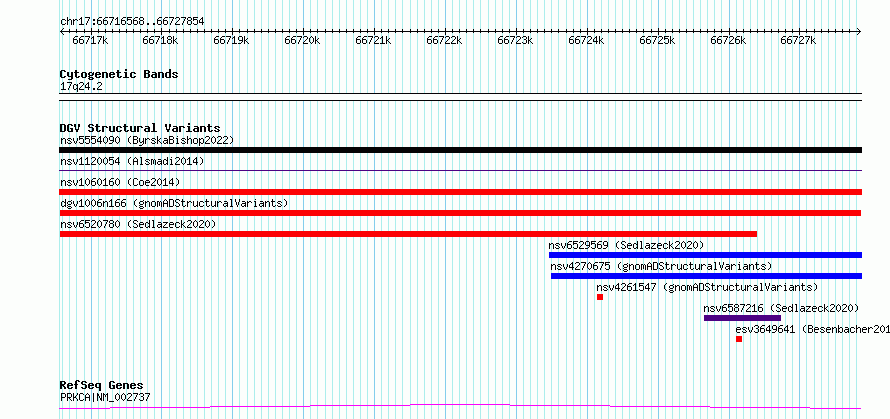Click the 66724k ruler position
This screenshot has width=890, height=419.
coord(586,40)
